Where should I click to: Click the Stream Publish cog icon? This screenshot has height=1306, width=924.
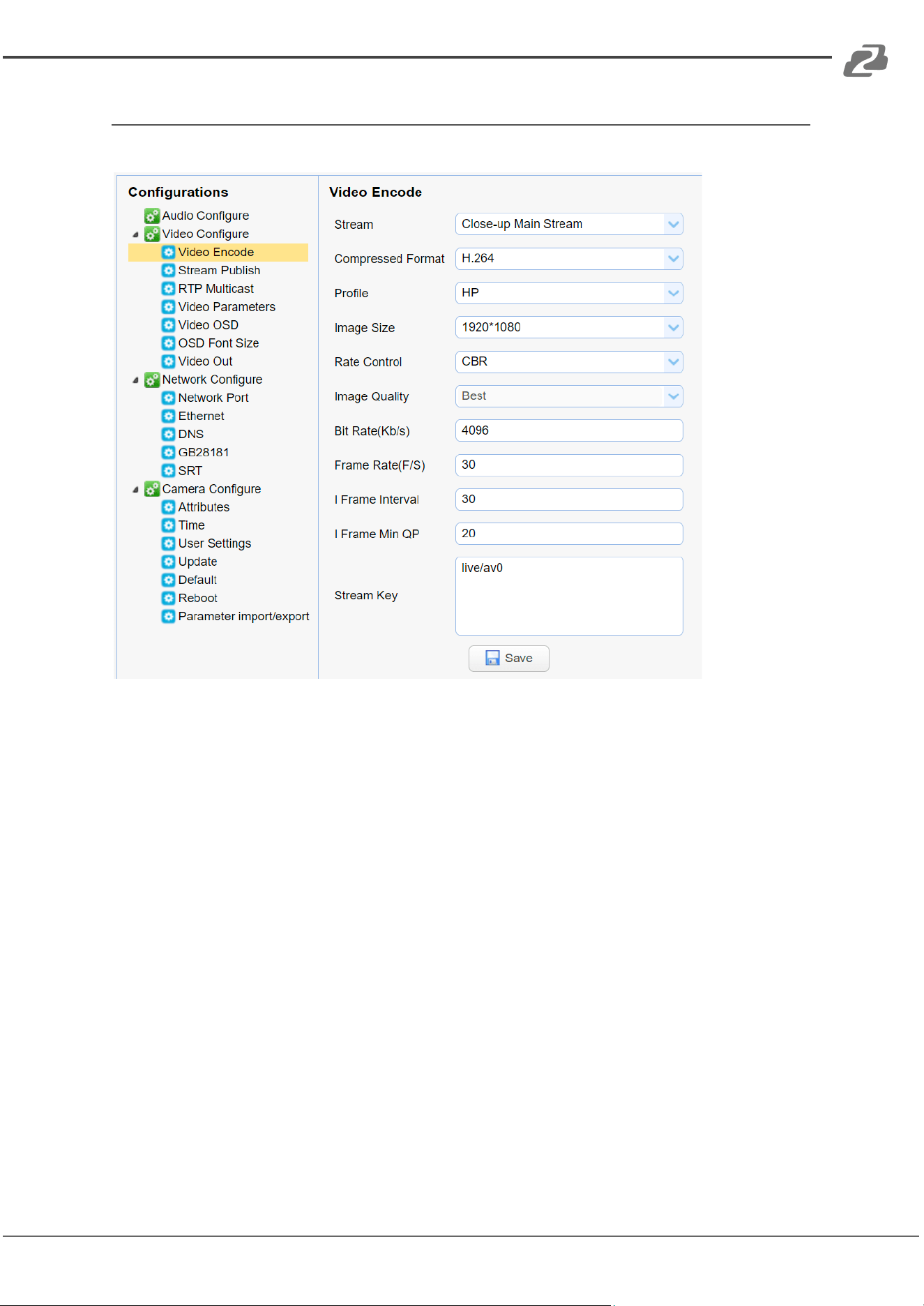pyautogui.click(x=168, y=270)
